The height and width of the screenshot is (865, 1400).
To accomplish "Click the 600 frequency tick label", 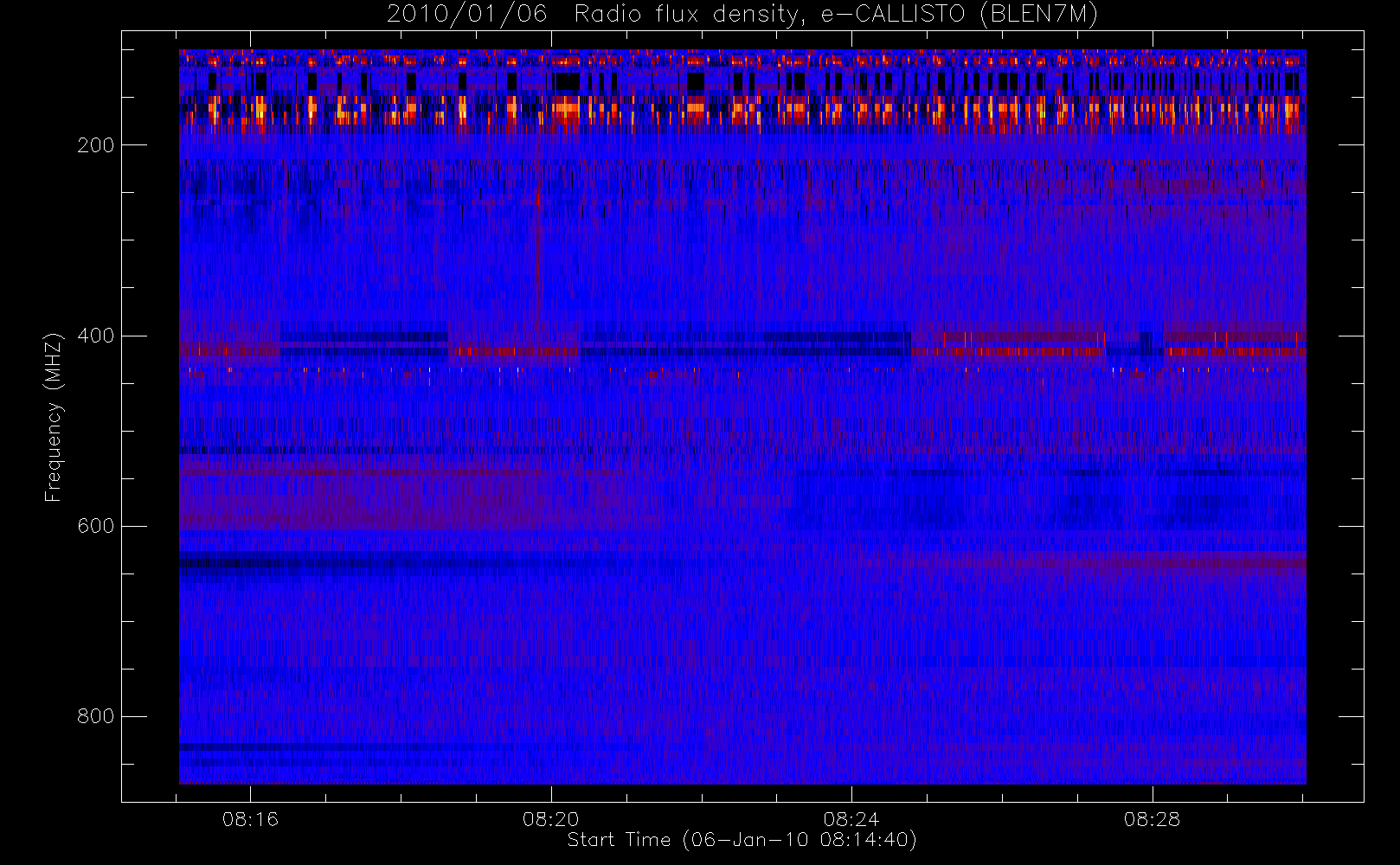I will tap(96, 526).
